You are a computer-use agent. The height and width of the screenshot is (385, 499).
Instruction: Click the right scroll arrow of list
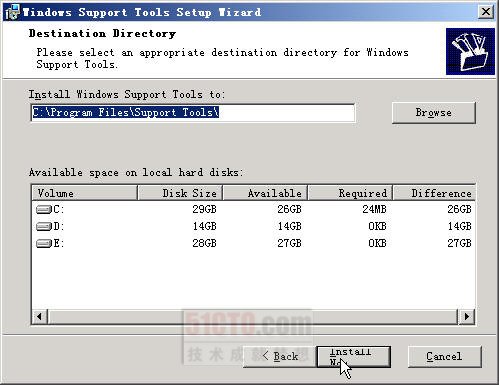tap(467, 316)
